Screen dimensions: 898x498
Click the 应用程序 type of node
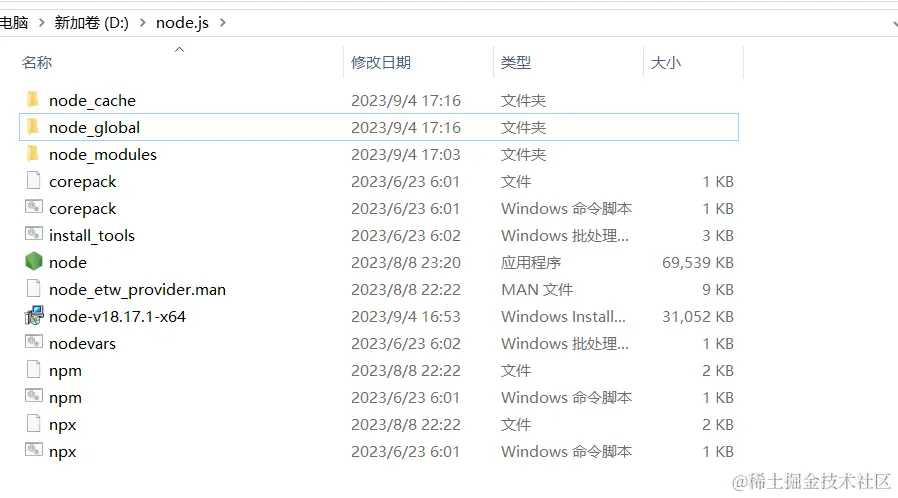tap(531, 263)
